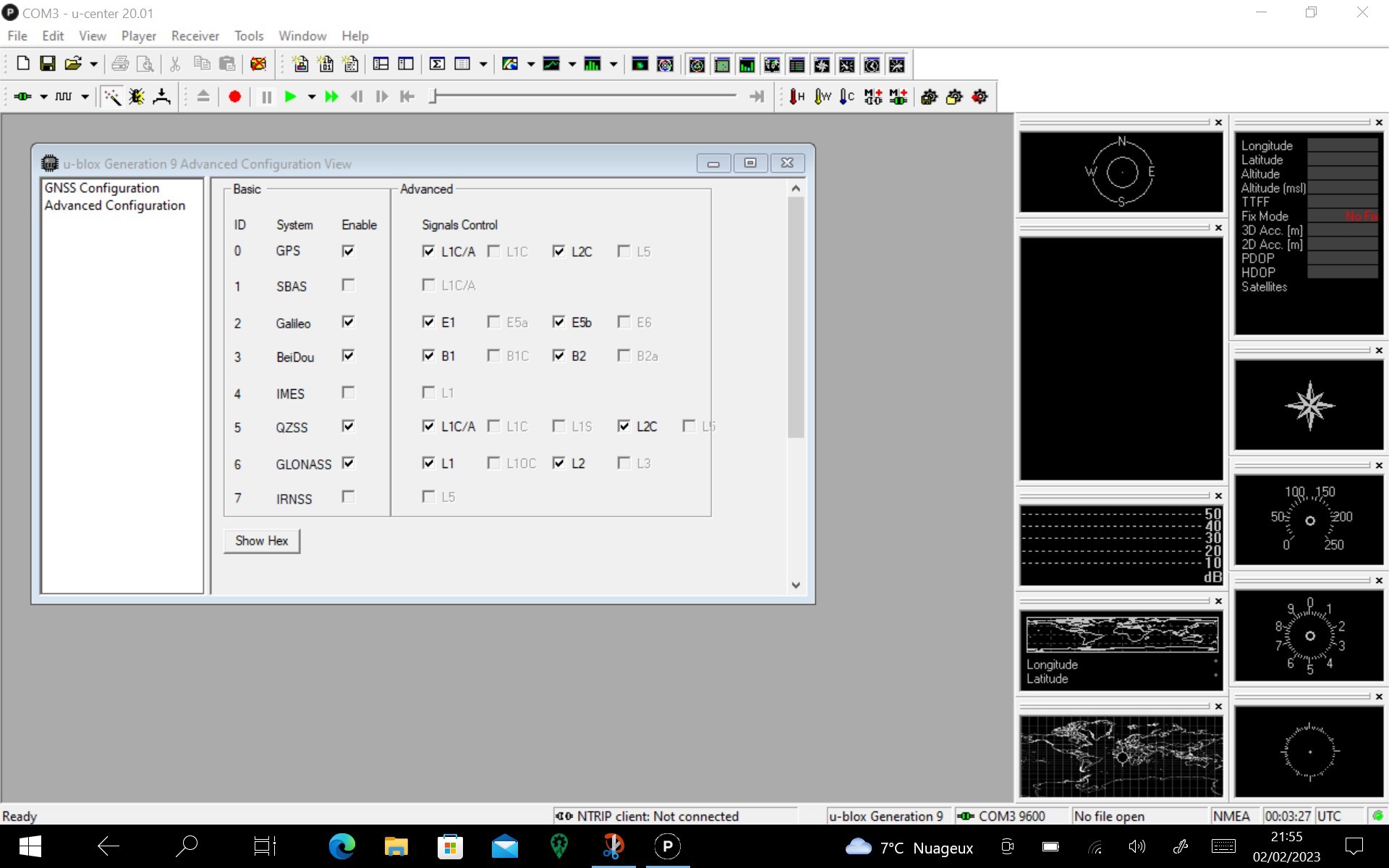Open the Help menu
This screenshot has width=1389, height=868.
355,35
